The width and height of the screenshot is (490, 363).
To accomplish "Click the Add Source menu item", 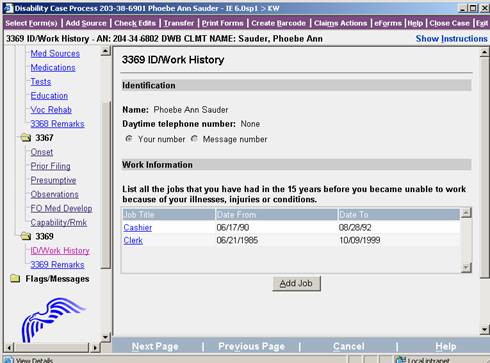I will tap(86, 23).
